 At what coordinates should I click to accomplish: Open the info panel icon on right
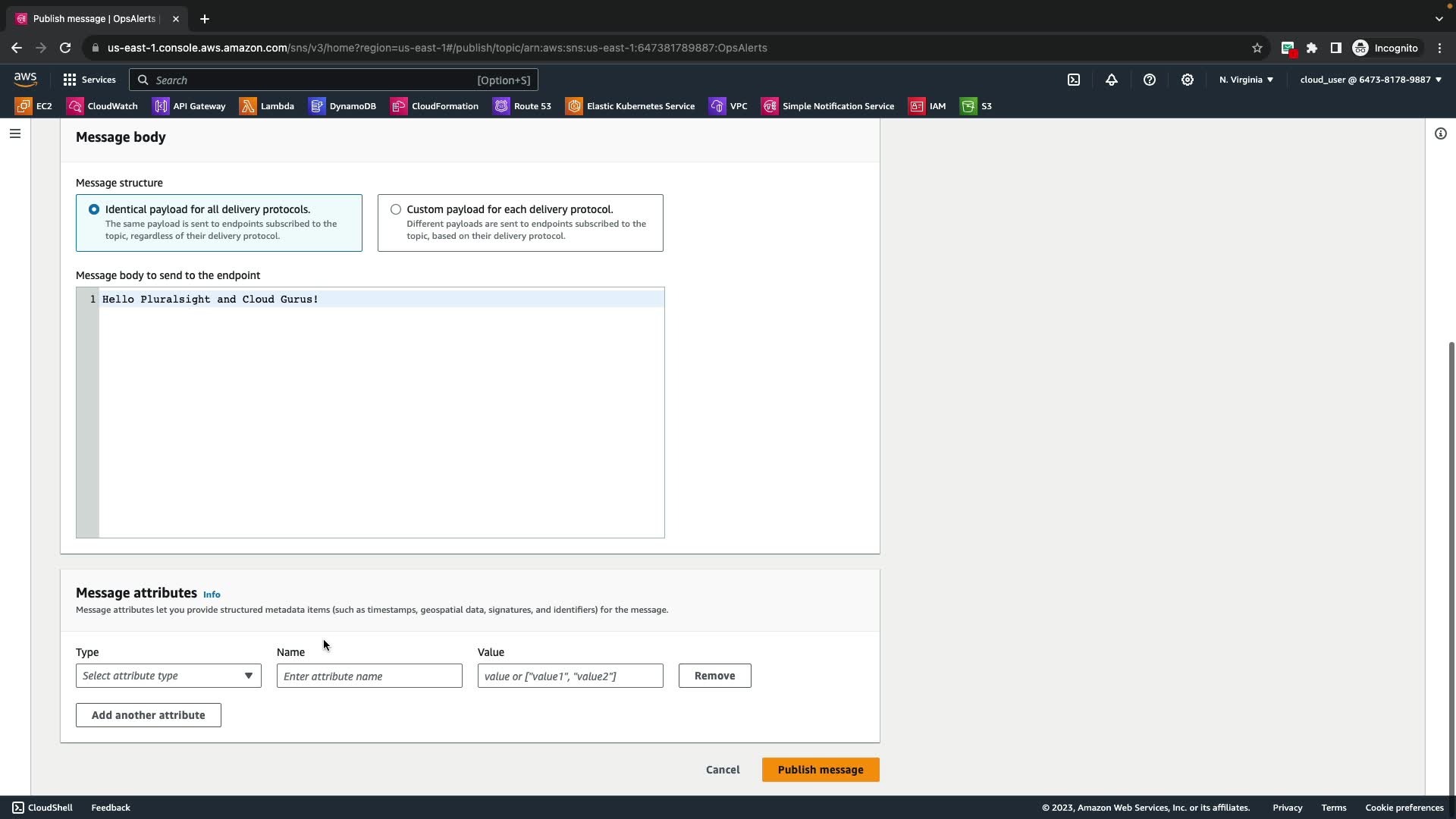pyautogui.click(x=1440, y=133)
